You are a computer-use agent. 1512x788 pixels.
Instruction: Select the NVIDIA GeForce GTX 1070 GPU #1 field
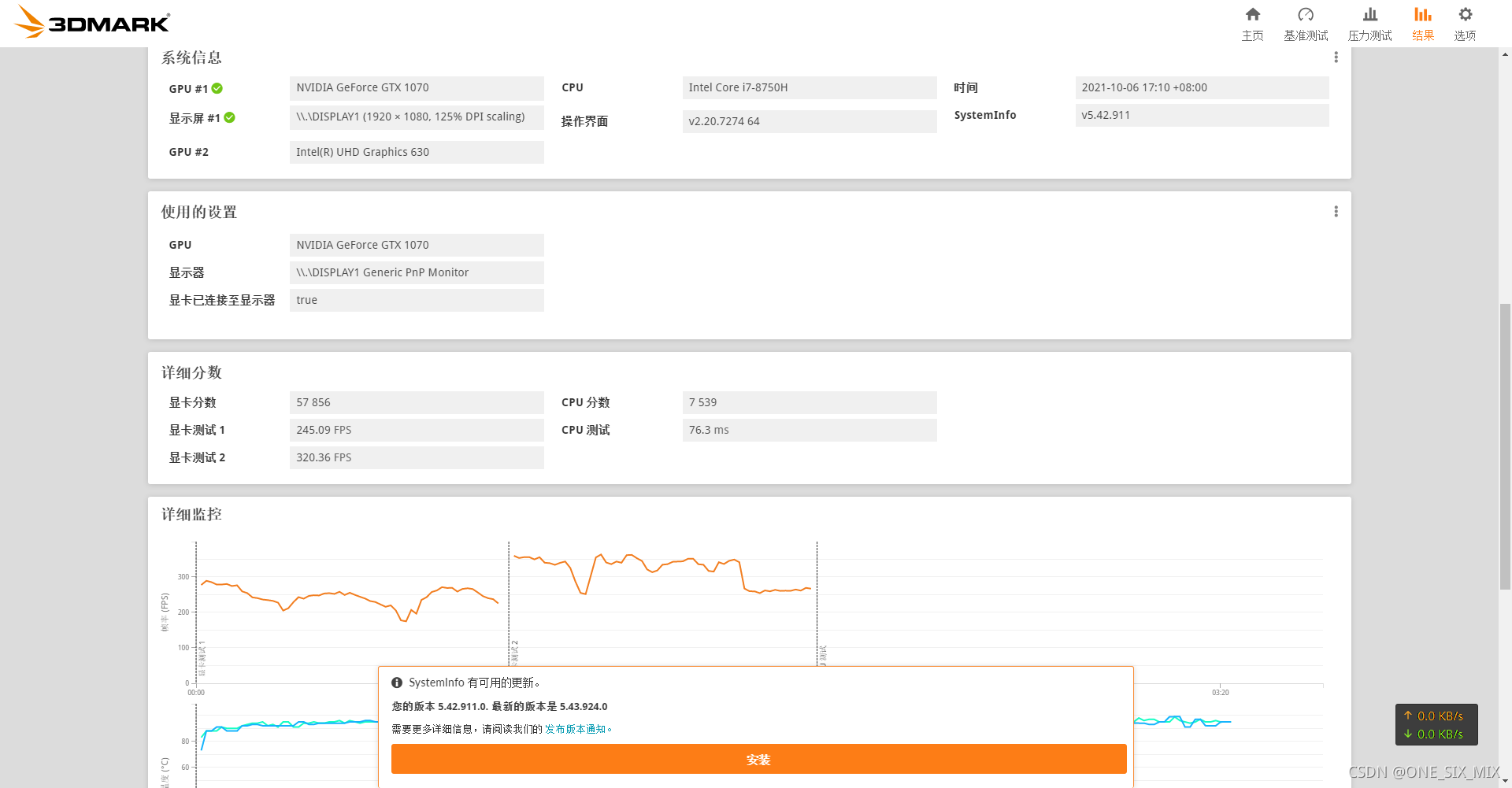pyautogui.click(x=417, y=87)
